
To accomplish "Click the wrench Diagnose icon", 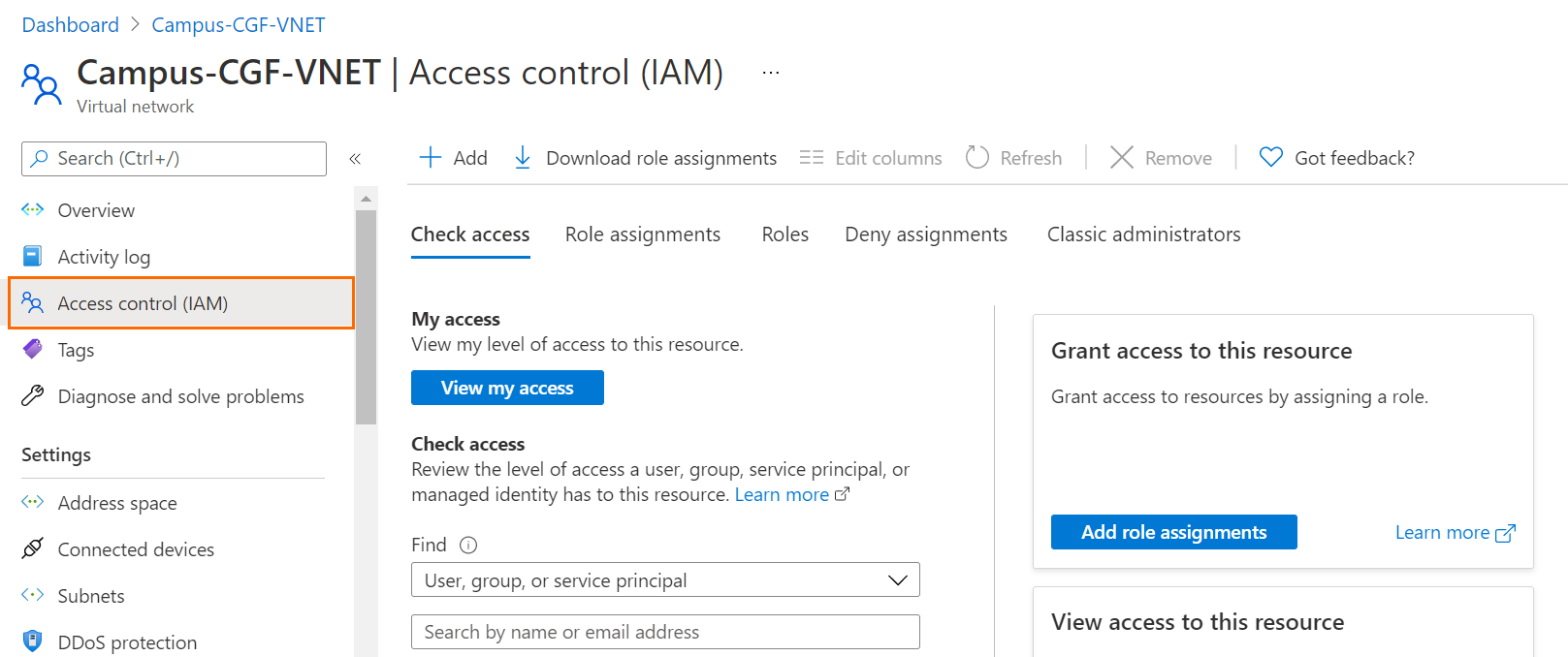I will pyautogui.click(x=33, y=395).
